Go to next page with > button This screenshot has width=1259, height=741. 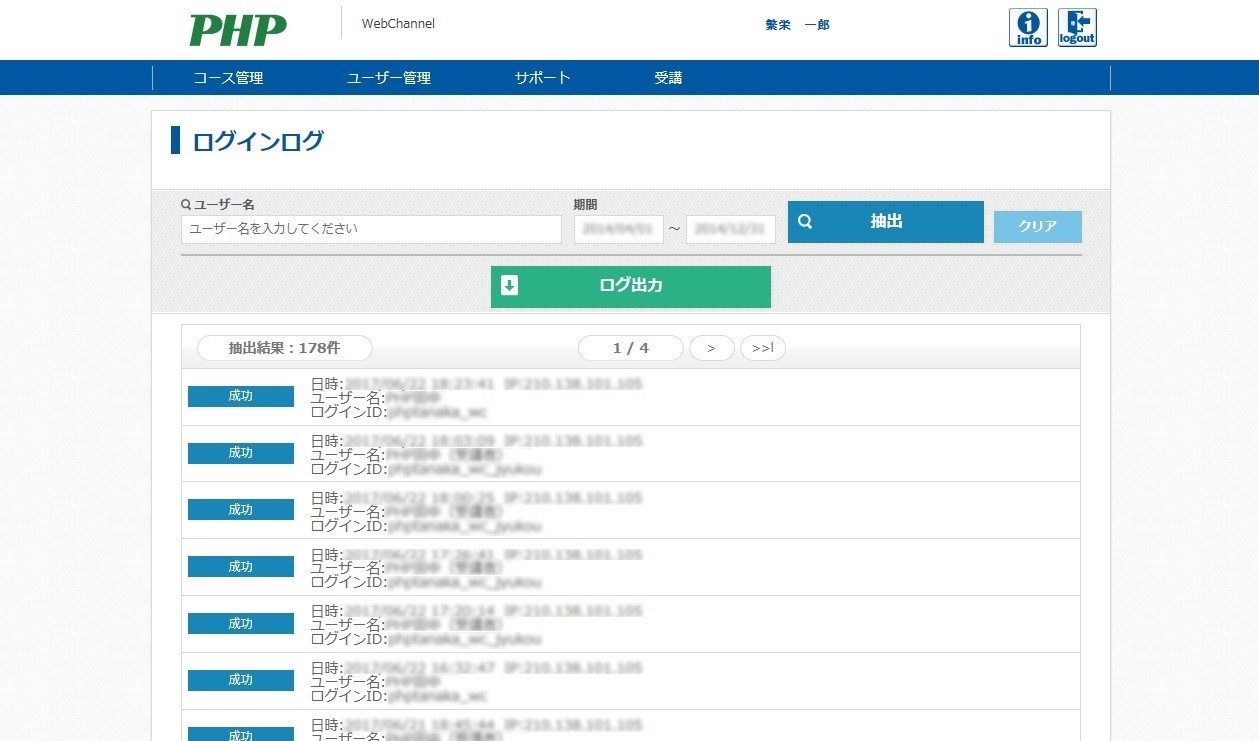(712, 348)
